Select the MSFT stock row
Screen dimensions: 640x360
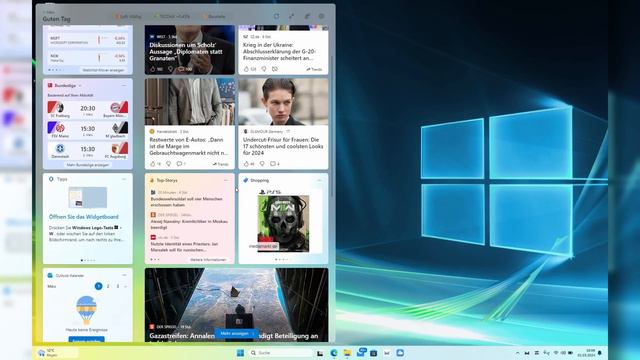tap(88, 40)
